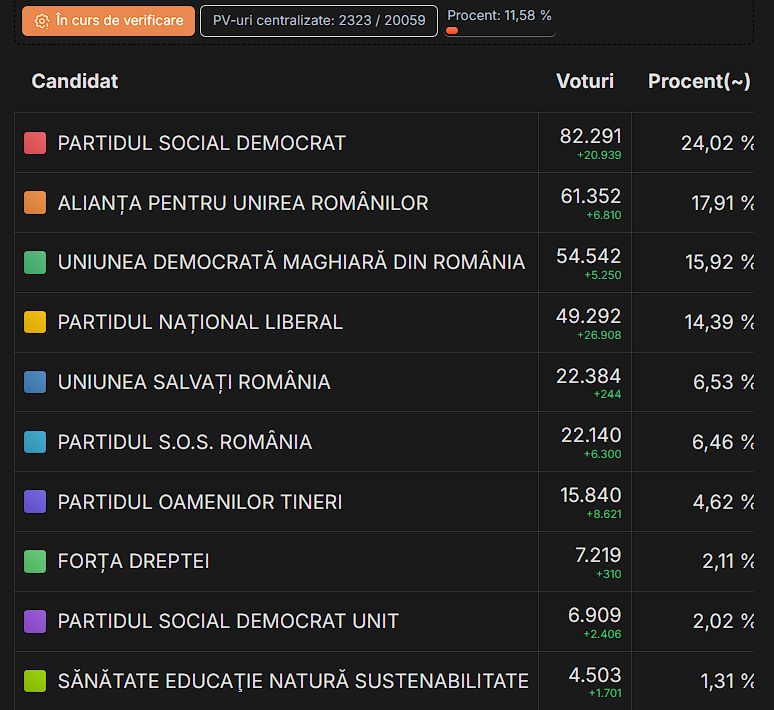Click the lime swatch for Sănătate Educație Natură Sustenabilitate
Screen dimensions: 774x710
tap(35, 681)
